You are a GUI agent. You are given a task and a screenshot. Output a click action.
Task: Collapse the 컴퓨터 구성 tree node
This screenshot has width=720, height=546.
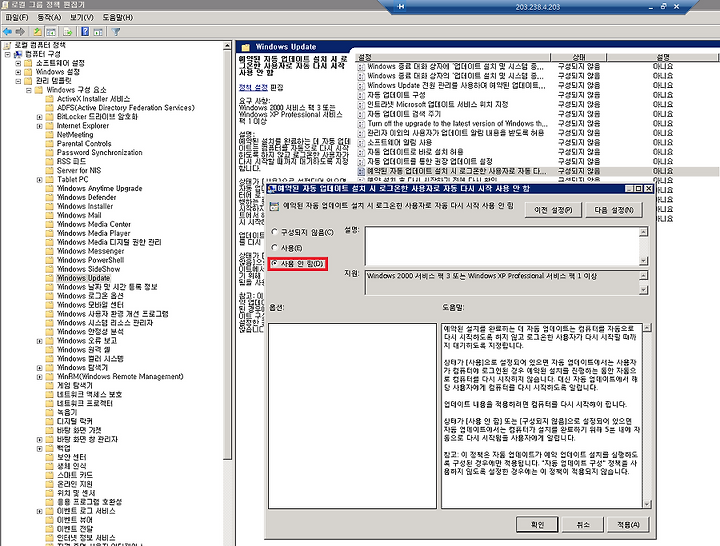tap(7, 54)
